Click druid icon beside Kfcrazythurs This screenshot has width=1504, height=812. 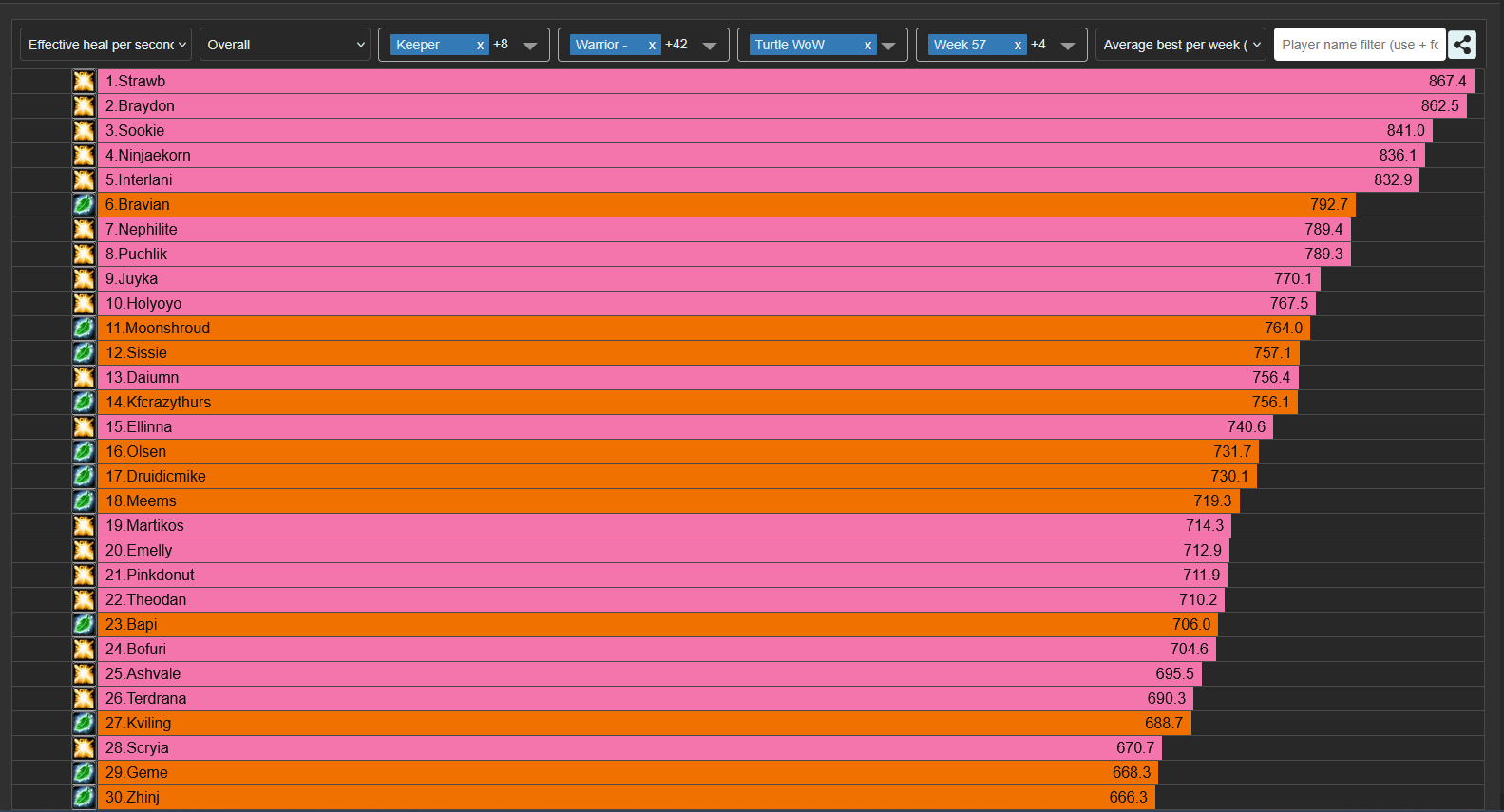(84, 403)
